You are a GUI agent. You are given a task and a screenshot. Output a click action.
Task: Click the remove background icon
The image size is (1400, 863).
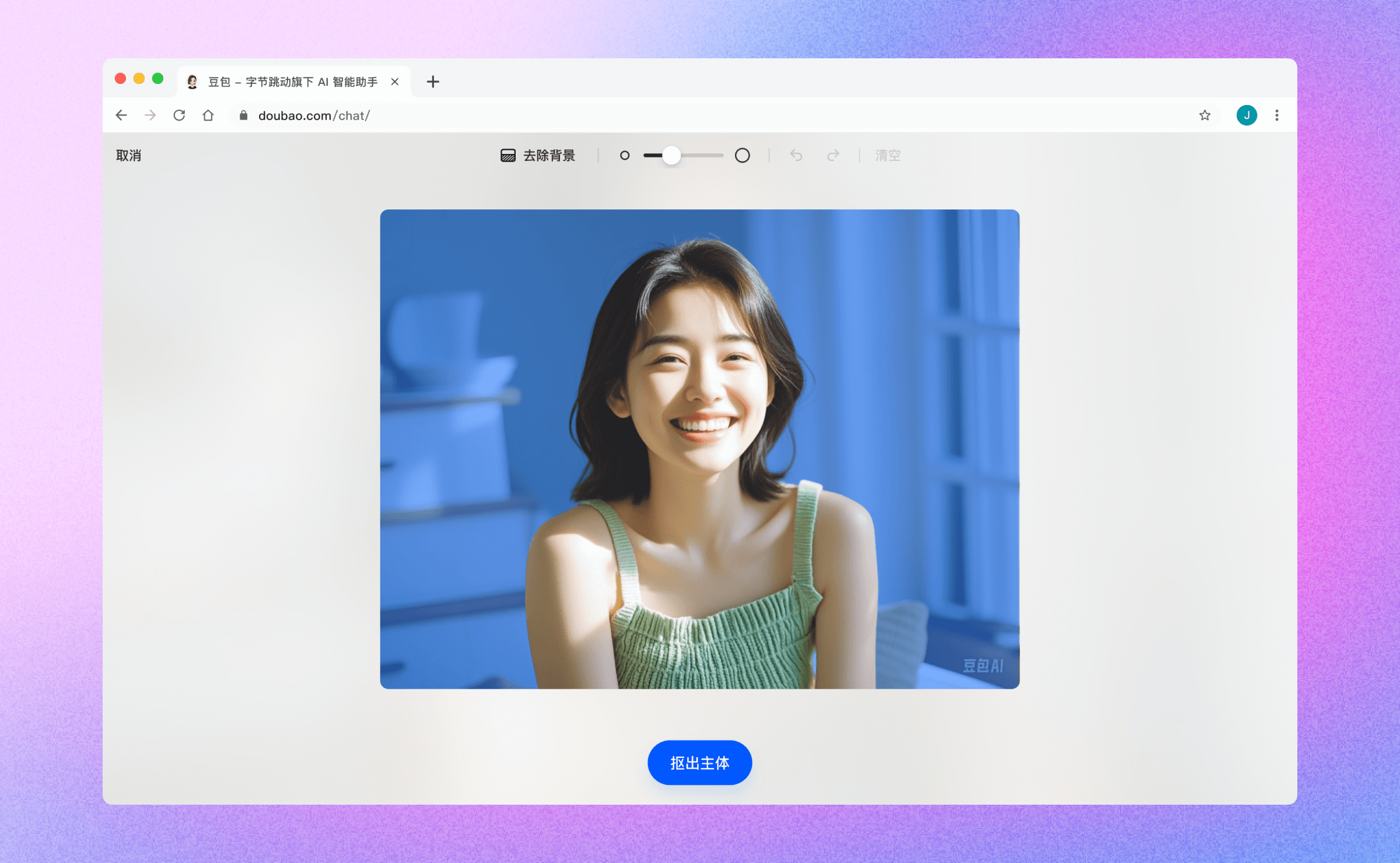(508, 156)
